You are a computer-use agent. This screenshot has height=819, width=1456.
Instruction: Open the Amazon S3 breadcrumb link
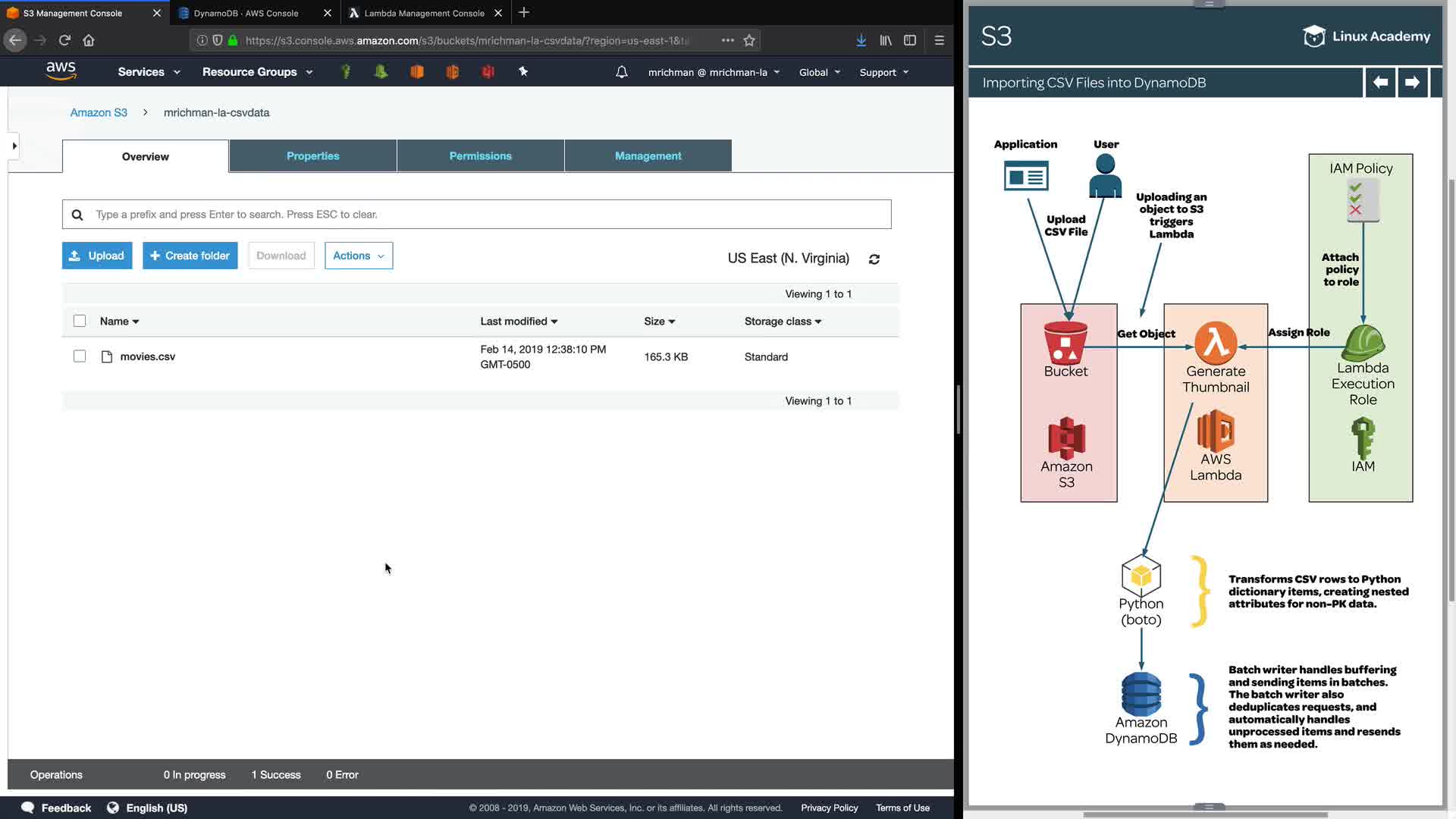(x=99, y=112)
